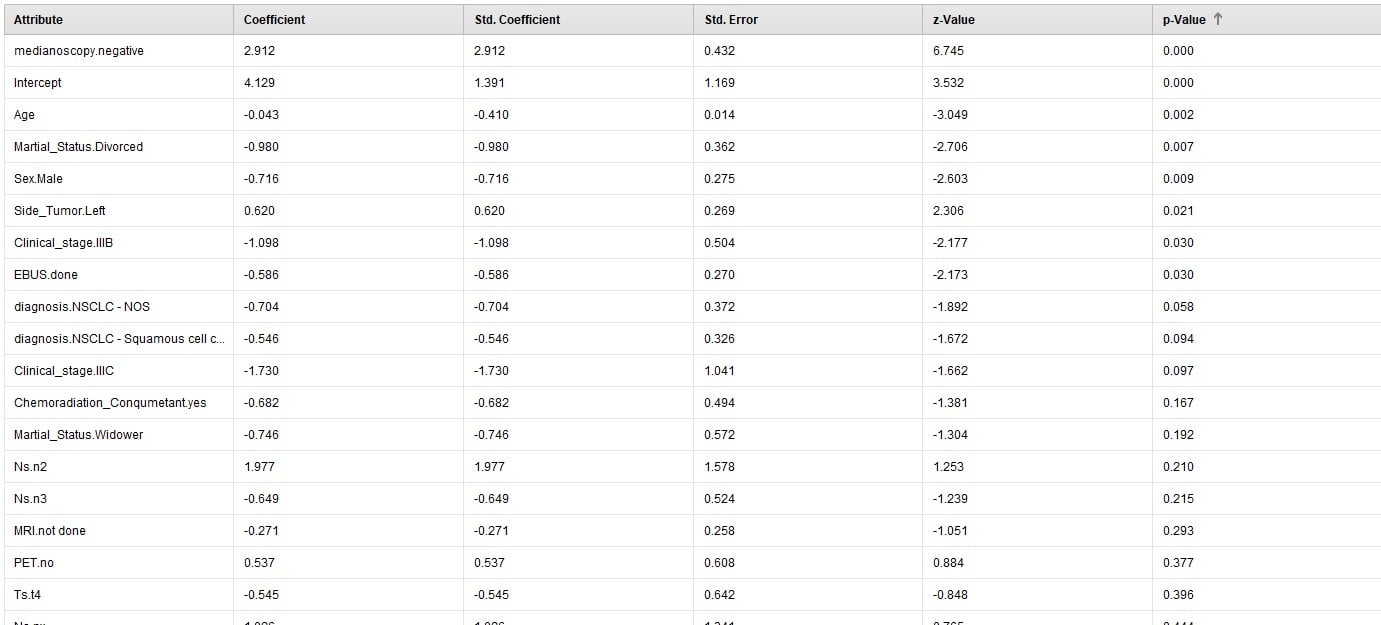Select the Side_Tumor.Left row

[692, 211]
